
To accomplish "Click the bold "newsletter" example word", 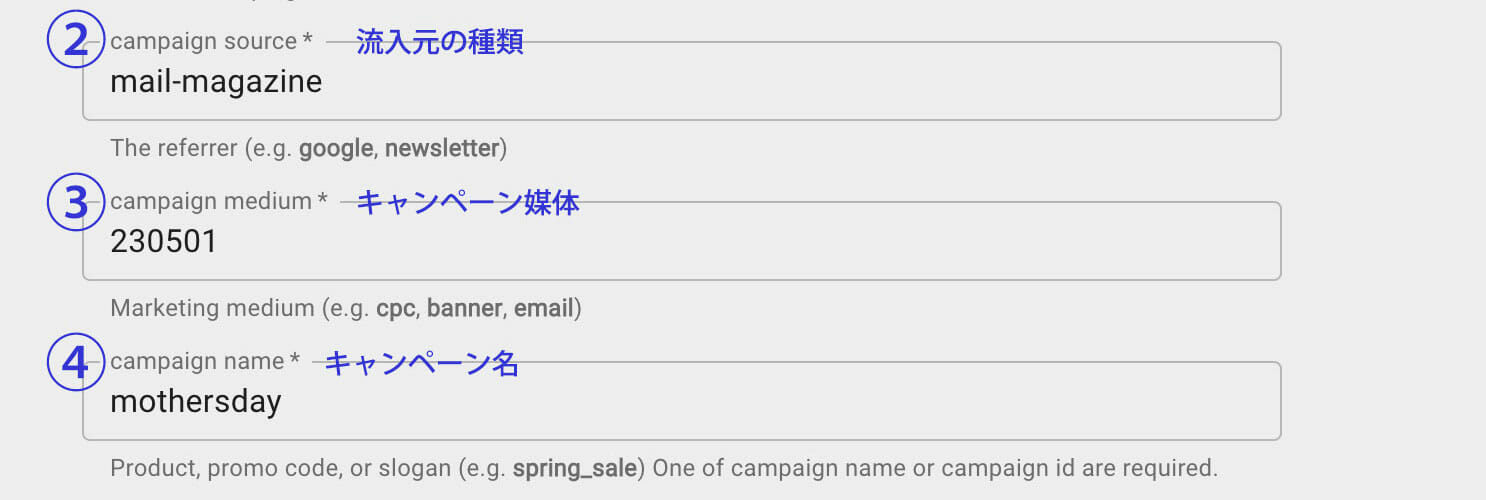I will 442,149.
